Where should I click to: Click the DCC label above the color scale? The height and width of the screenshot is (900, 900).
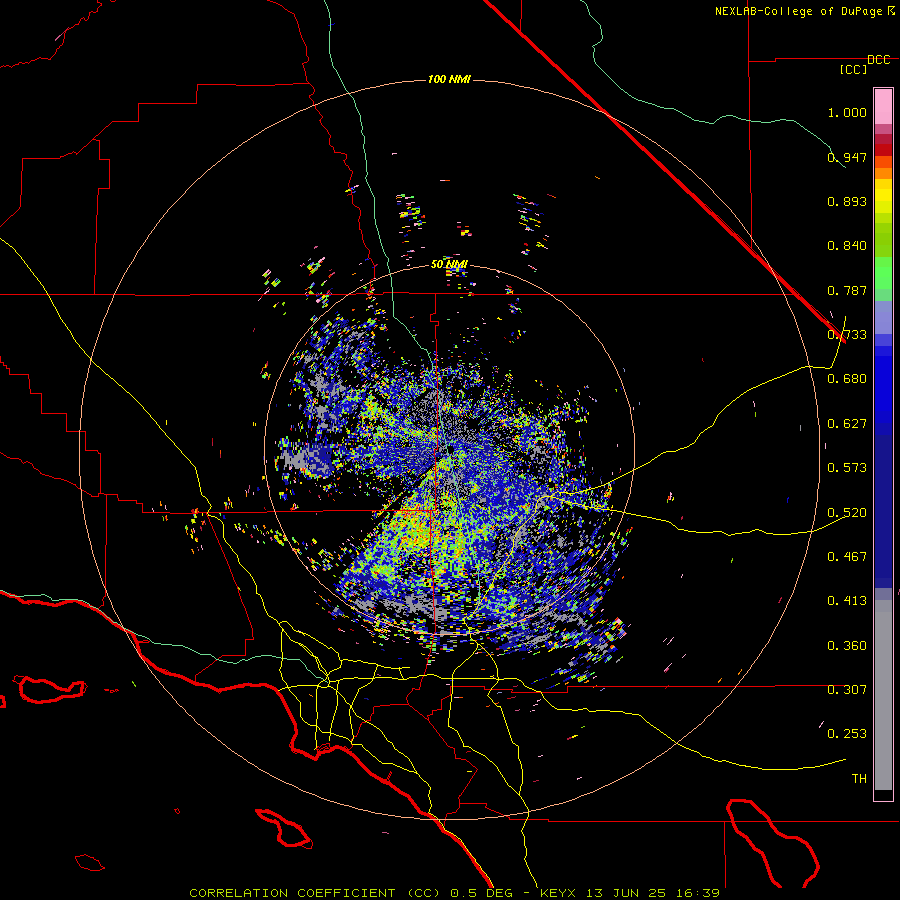tap(878, 60)
